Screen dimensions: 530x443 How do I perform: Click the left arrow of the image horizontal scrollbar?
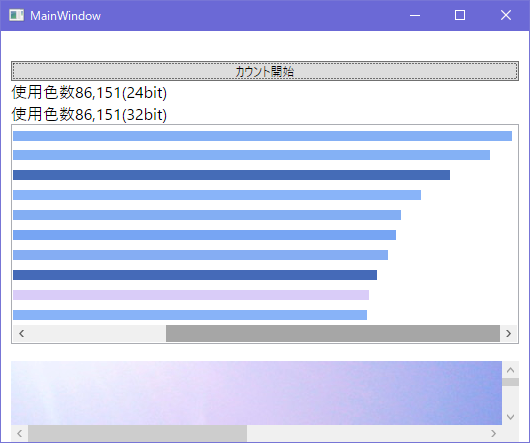point(20,434)
